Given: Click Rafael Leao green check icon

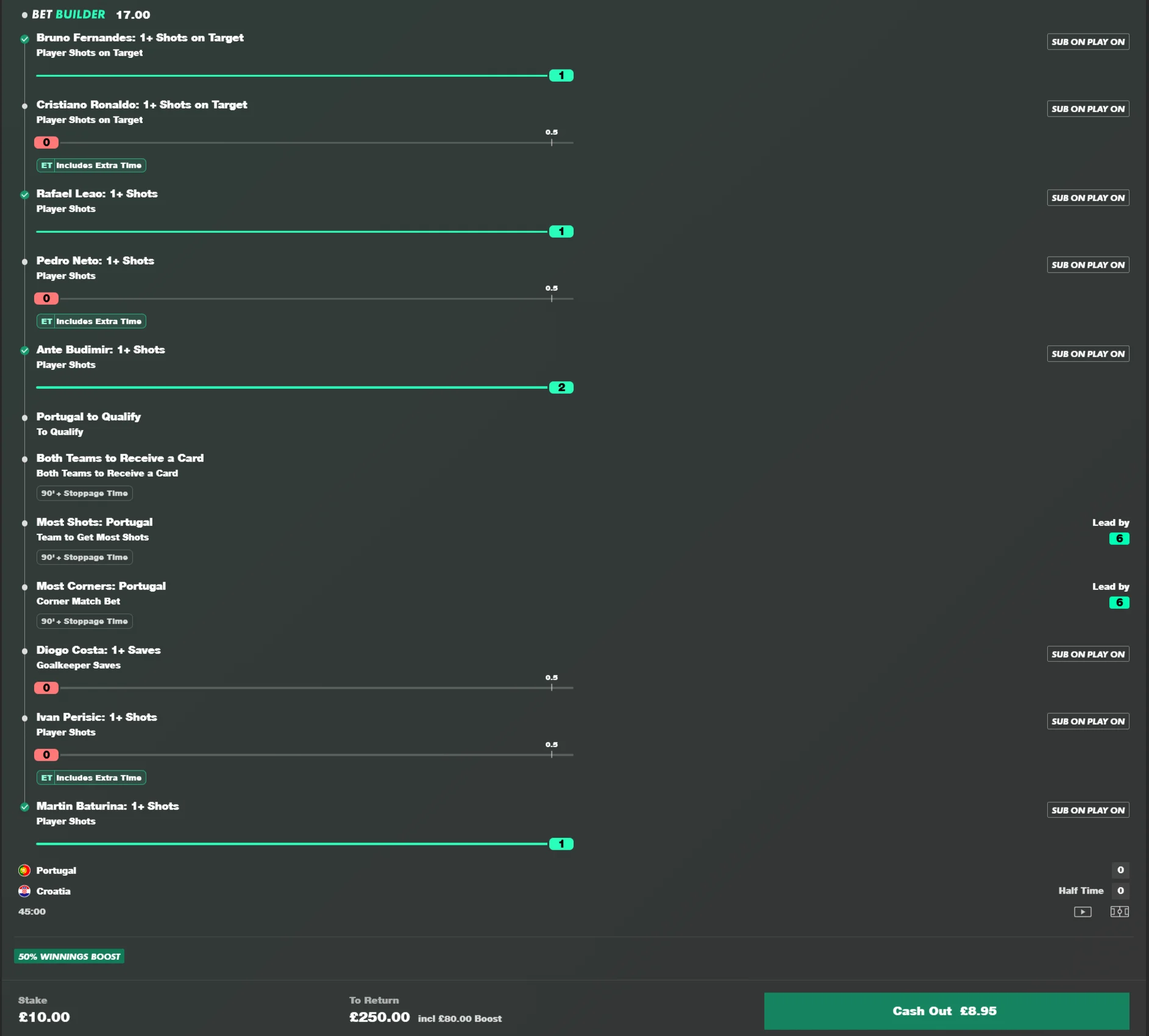Looking at the screenshot, I should pyautogui.click(x=24, y=195).
